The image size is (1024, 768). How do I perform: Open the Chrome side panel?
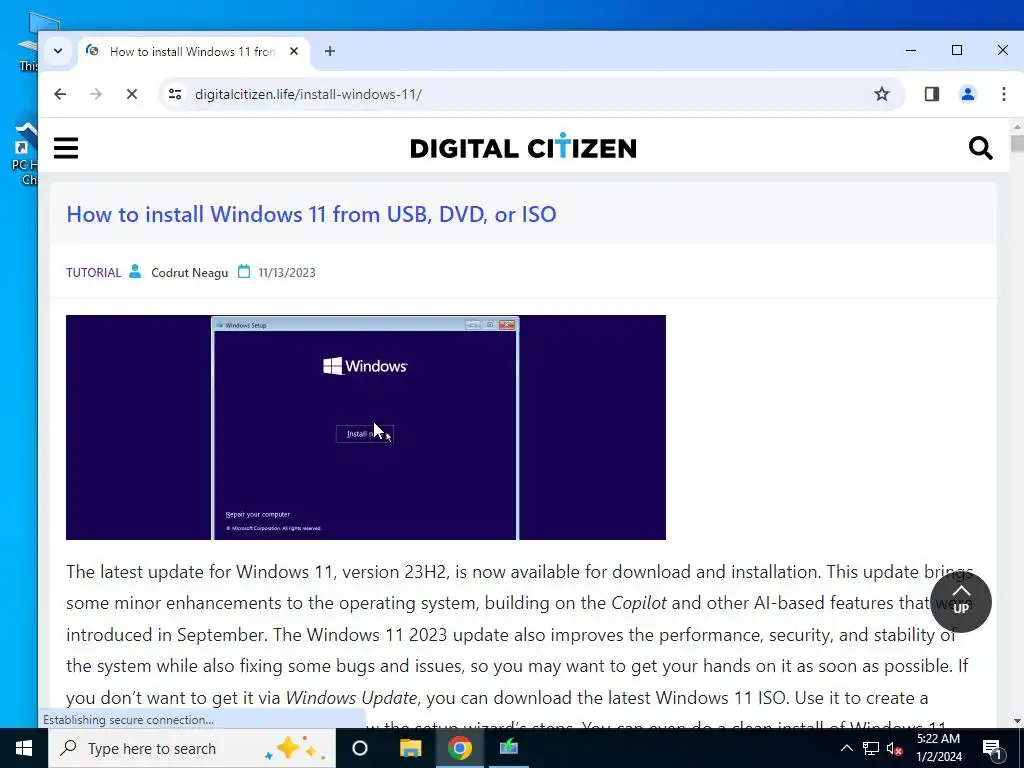(x=932, y=94)
